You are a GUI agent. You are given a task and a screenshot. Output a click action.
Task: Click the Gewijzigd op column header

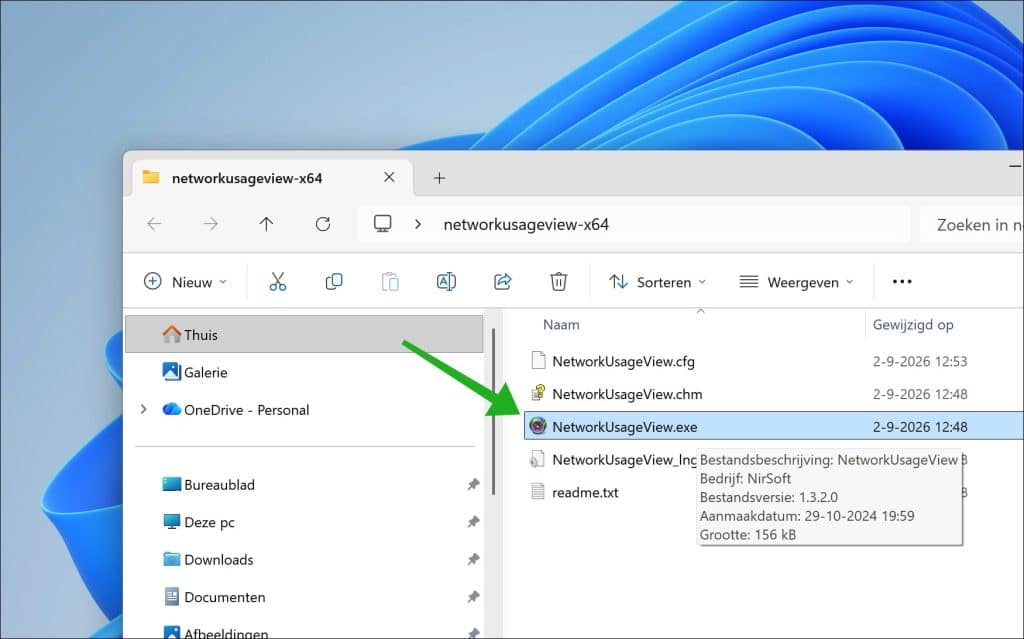coord(913,325)
